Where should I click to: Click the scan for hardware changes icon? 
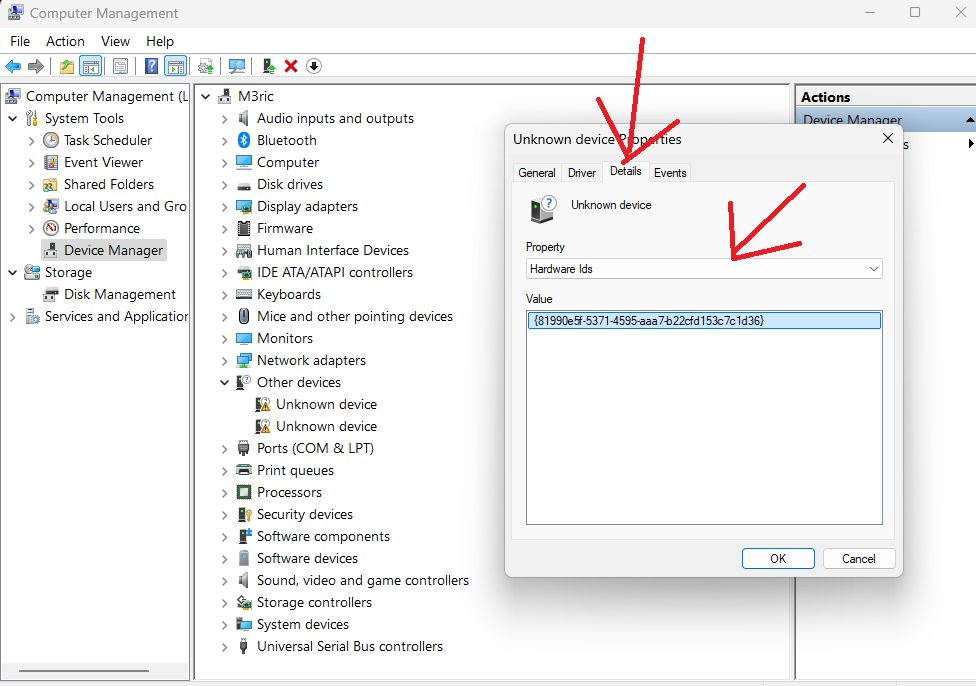pyautogui.click(x=237, y=66)
